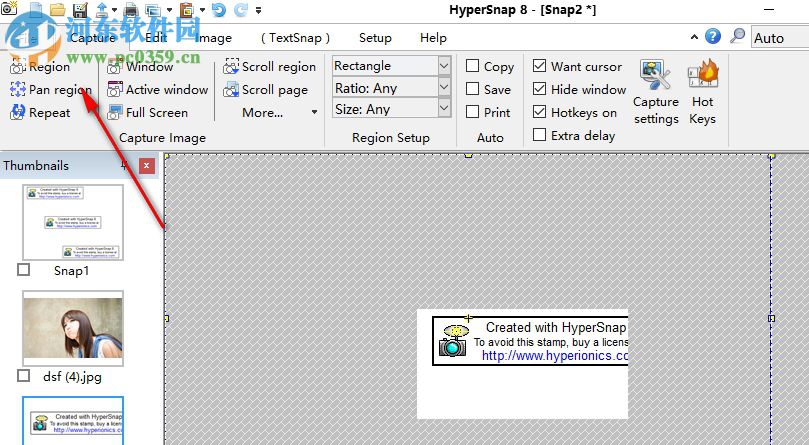The width and height of the screenshot is (809, 445).
Task: Click the HyperSnap camera application icon
Action: (9, 8)
